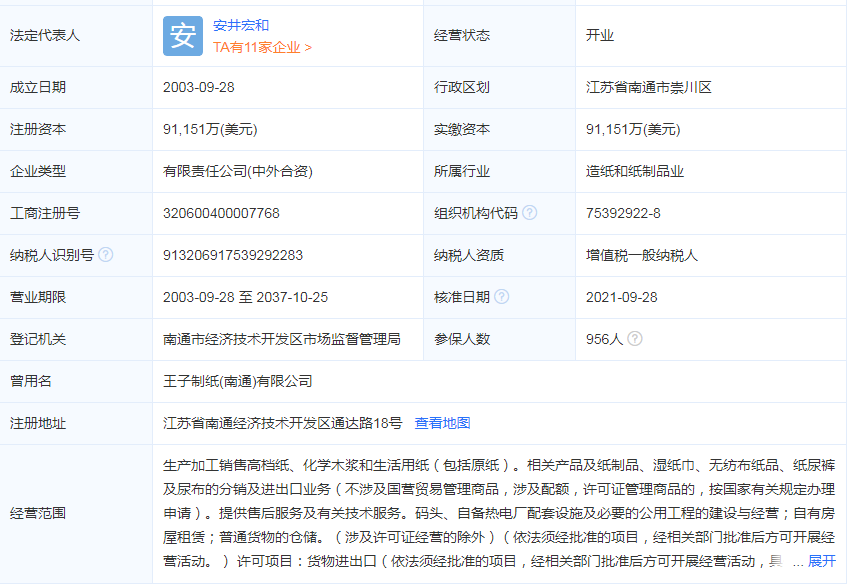
Task: Open the 安井宏和 legal representative link
Action: (x=241, y=26)
